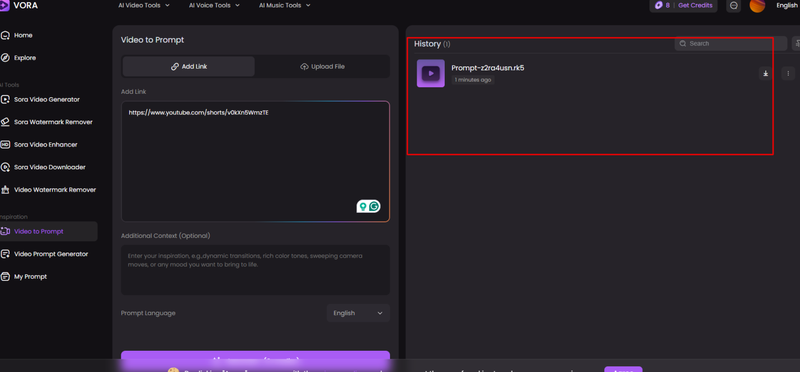Click the Video Prompt Generator icon
The width and height of the screenshot is (800, 372).
click(x=5, y=254)
